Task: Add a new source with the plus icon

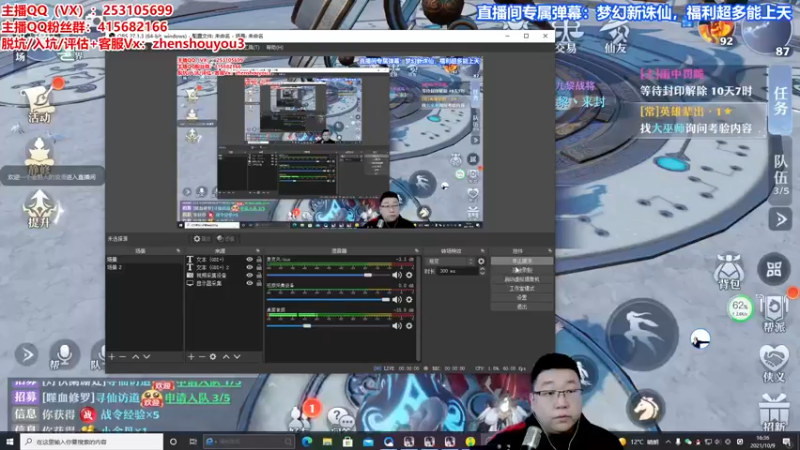Action: tap(191, 357)
